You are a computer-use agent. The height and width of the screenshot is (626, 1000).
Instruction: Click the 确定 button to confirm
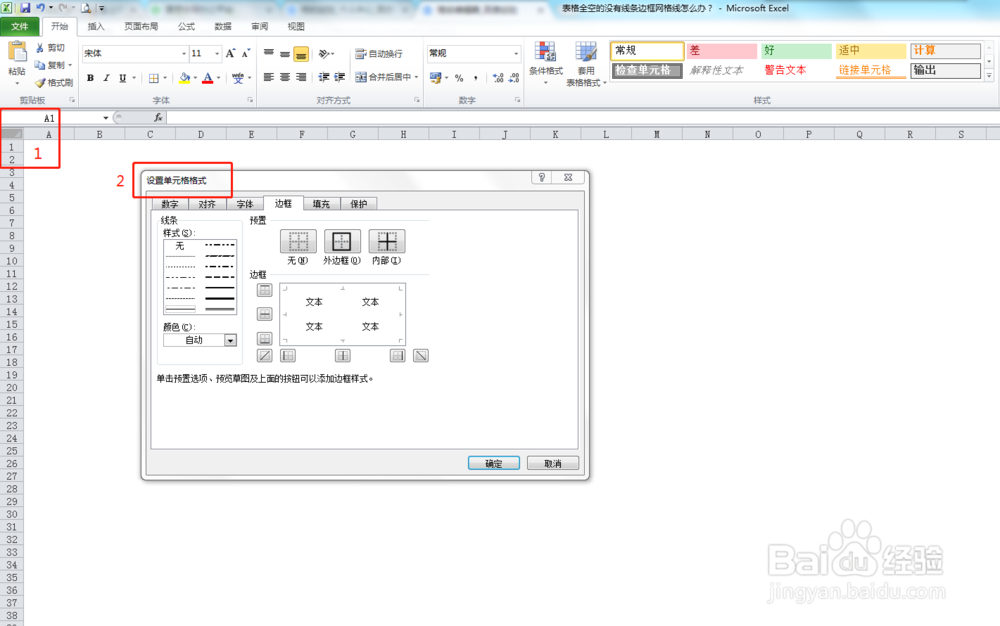(493, 462)
